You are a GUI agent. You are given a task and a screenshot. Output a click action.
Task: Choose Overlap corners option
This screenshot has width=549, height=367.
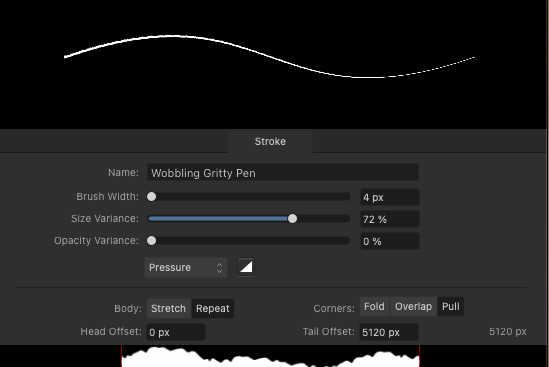[x=413, y=306]
